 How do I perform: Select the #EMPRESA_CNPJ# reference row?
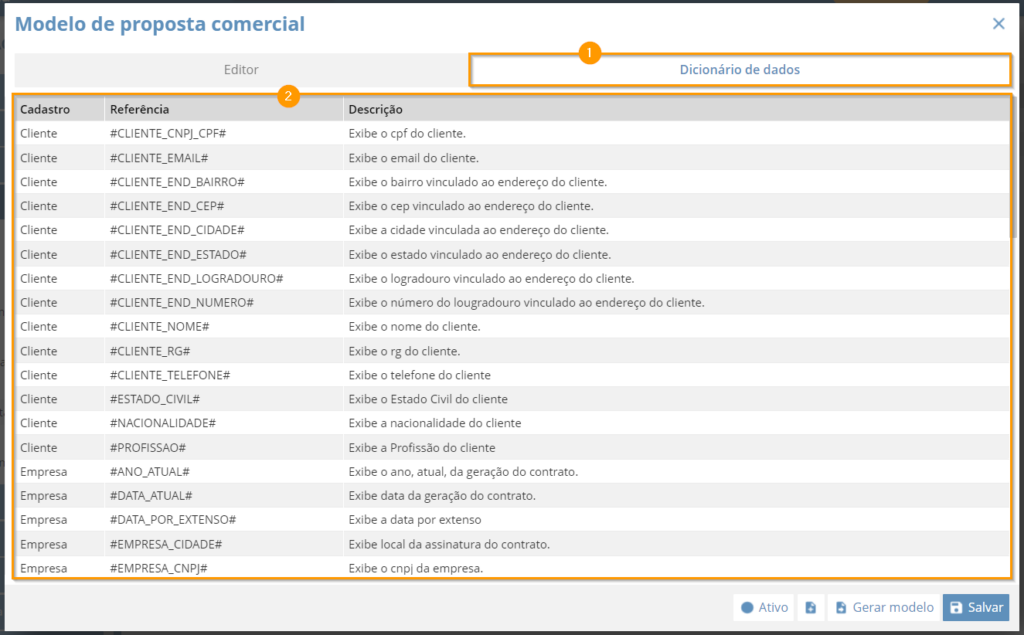pos(512,568)
